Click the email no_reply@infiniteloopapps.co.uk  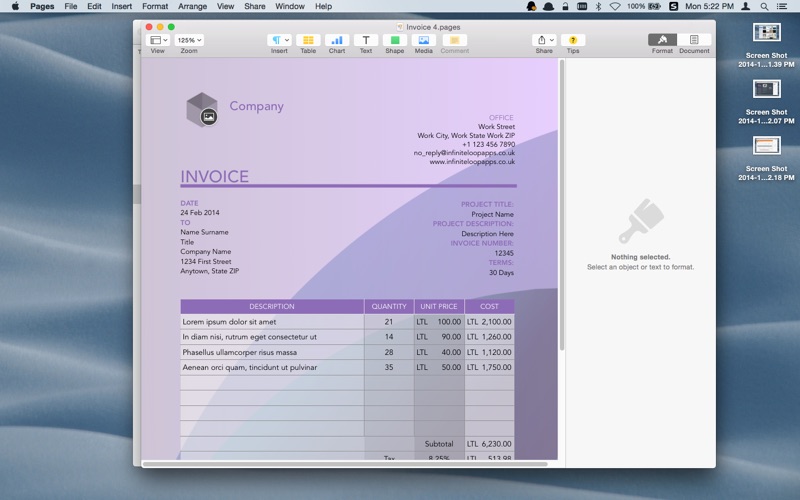pyautogui.click(x=464, y=153)
